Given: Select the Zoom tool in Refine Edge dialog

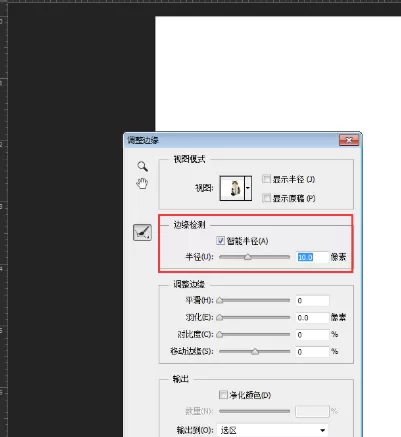Looking at the screenshot, I should pyautogui.click(x=142, y=166).
